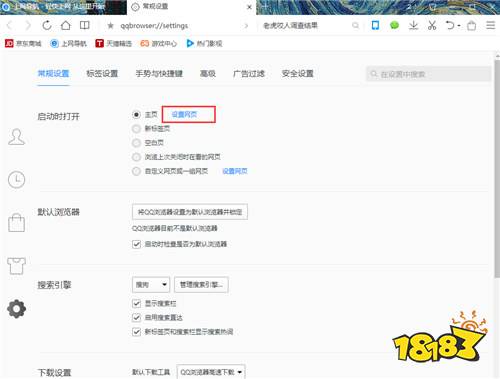Open the 京东商城 bookmark

pos(23,43)
